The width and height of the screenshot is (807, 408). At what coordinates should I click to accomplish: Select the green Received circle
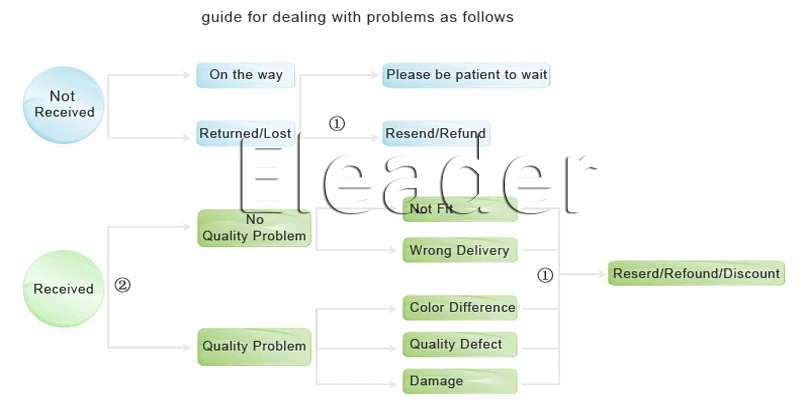(64, 289)
